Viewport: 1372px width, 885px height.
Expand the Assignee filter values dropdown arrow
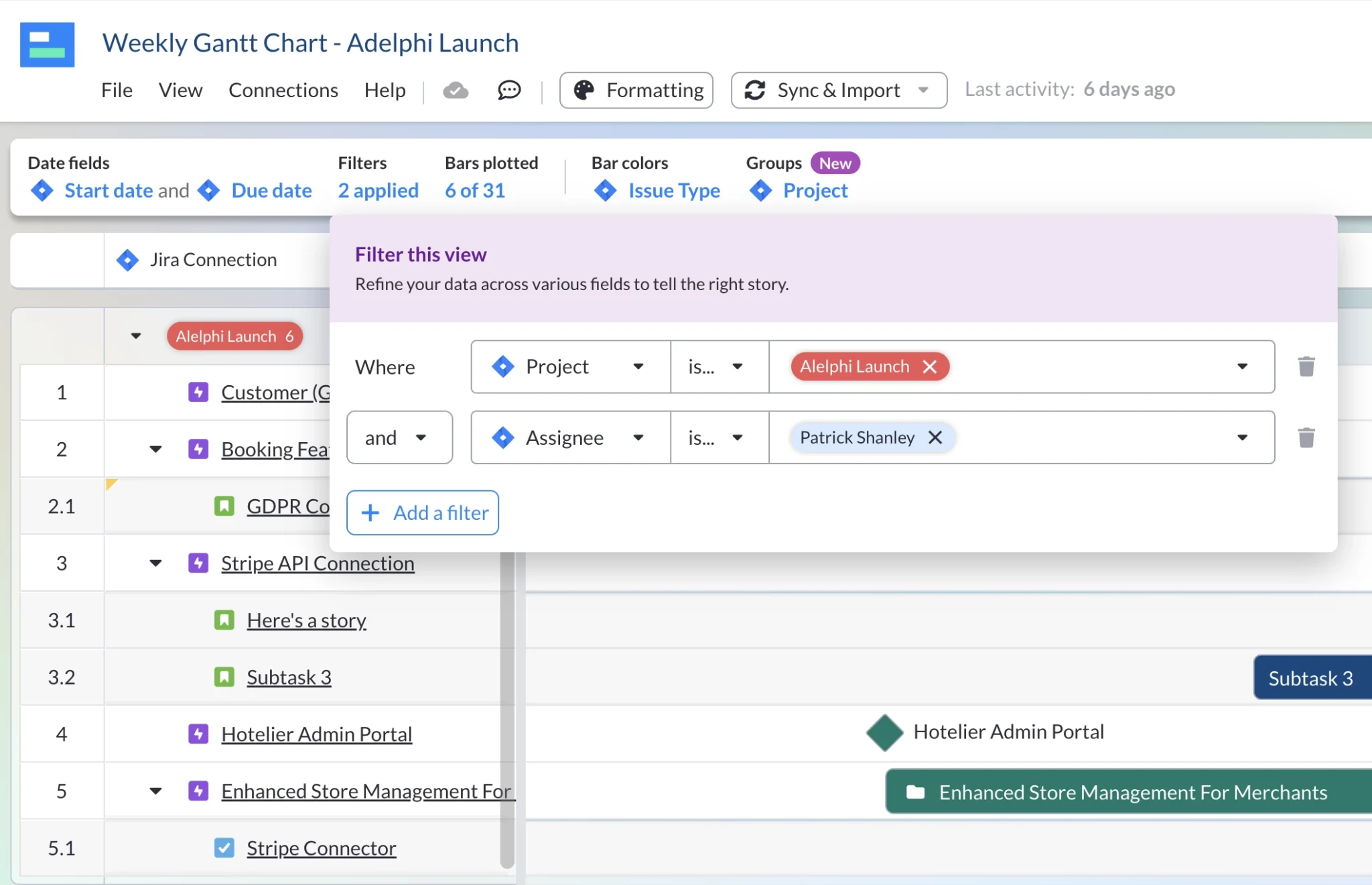pyautogui.click(x=1243, y=437)
